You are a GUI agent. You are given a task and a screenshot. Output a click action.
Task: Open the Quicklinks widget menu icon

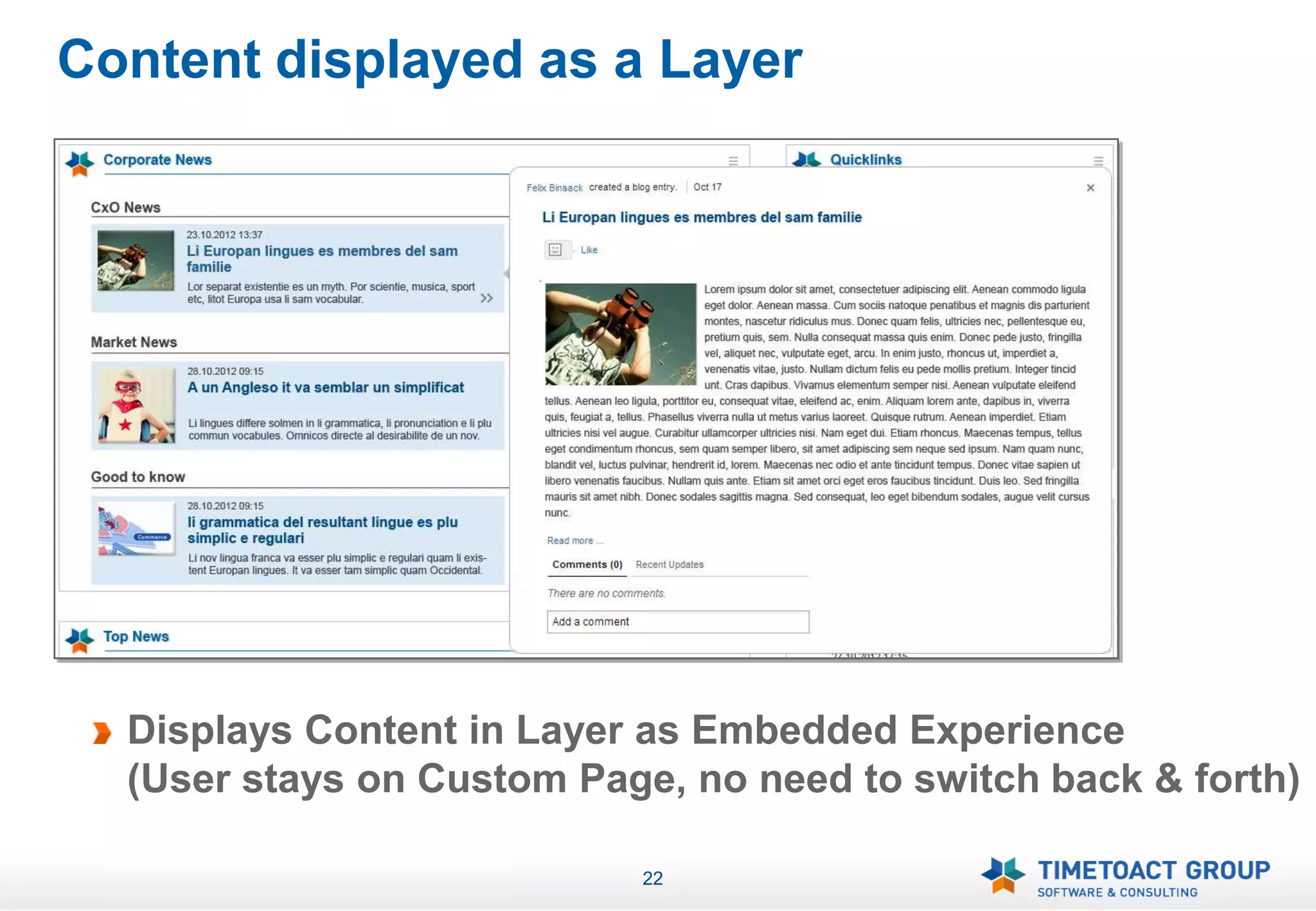(1098, 161)
